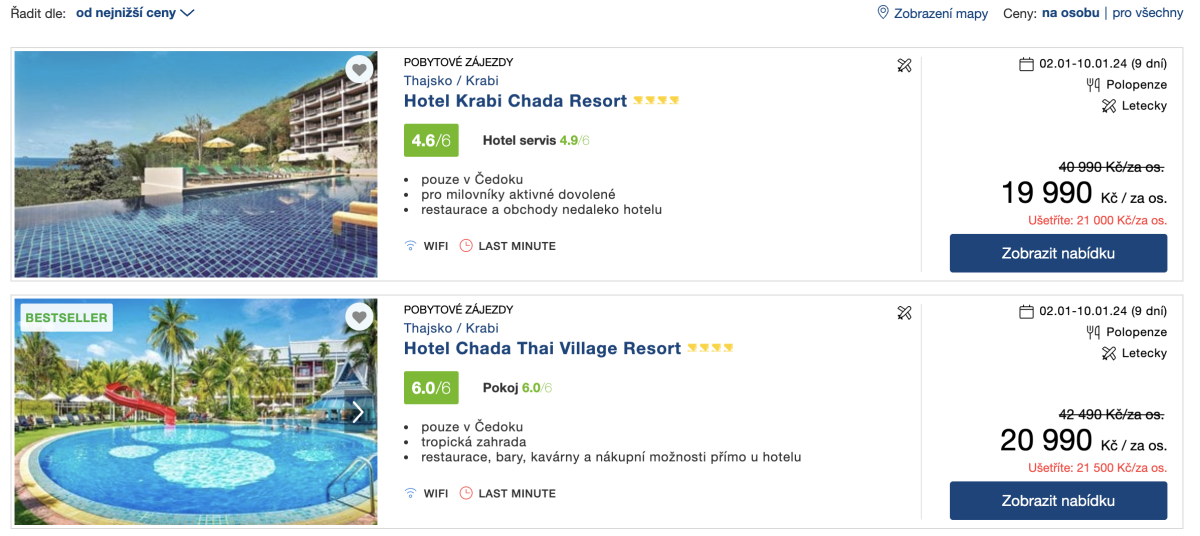
Task: Click the crossed plane icon on Chada Thai Village card
Action: (905, 313)
